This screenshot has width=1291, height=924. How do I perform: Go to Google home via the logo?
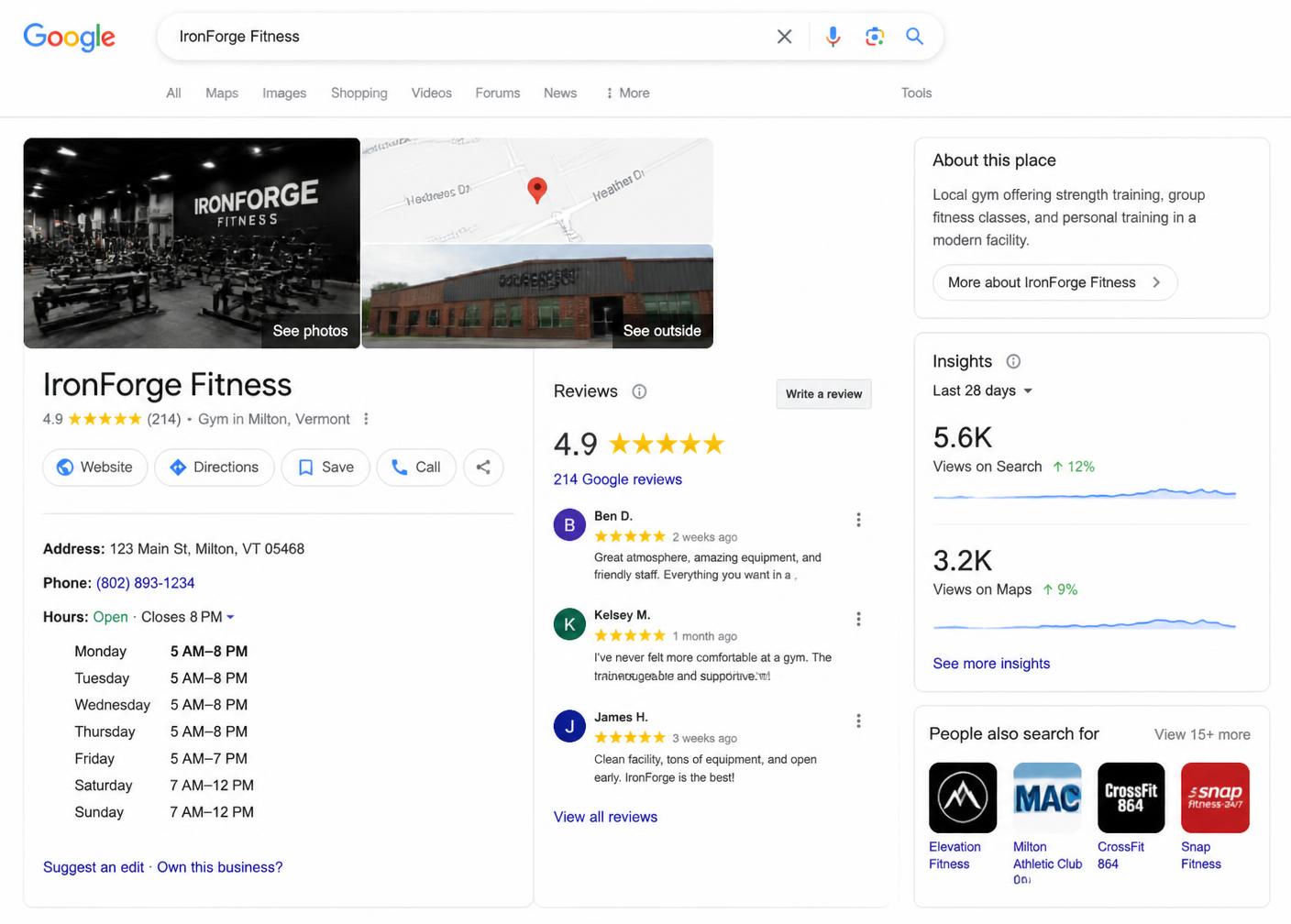coord(70,37)
